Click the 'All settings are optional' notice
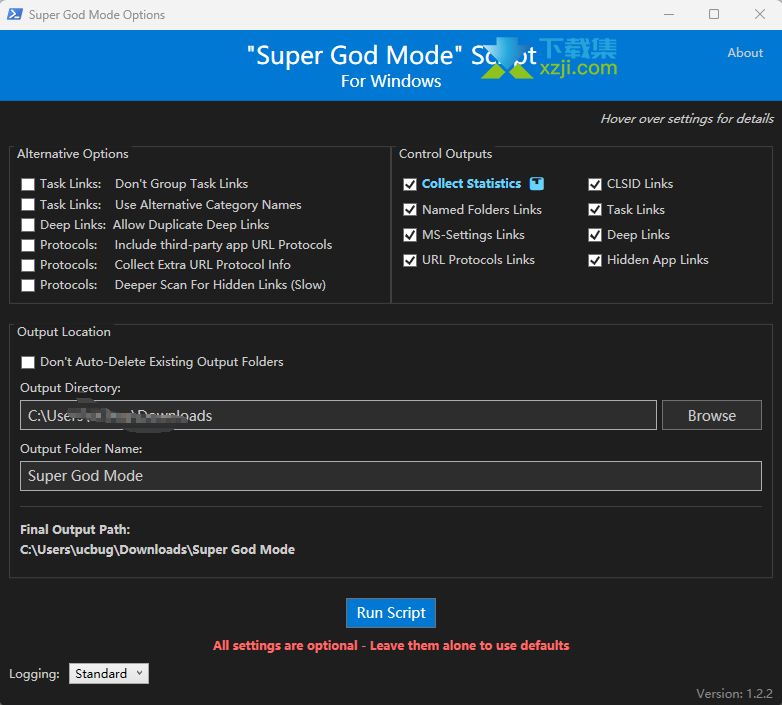Image resolution: width=782 pixels, height=705 pixels. (391, 646)
